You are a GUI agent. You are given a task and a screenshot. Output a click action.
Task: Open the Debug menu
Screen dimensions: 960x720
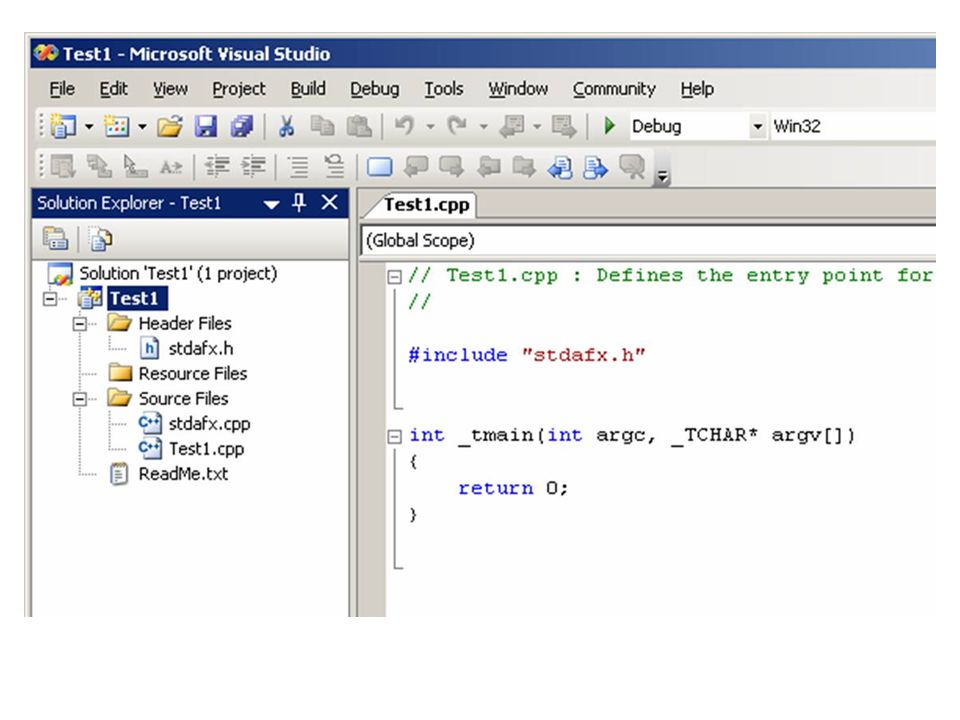[x=375, y=89]
